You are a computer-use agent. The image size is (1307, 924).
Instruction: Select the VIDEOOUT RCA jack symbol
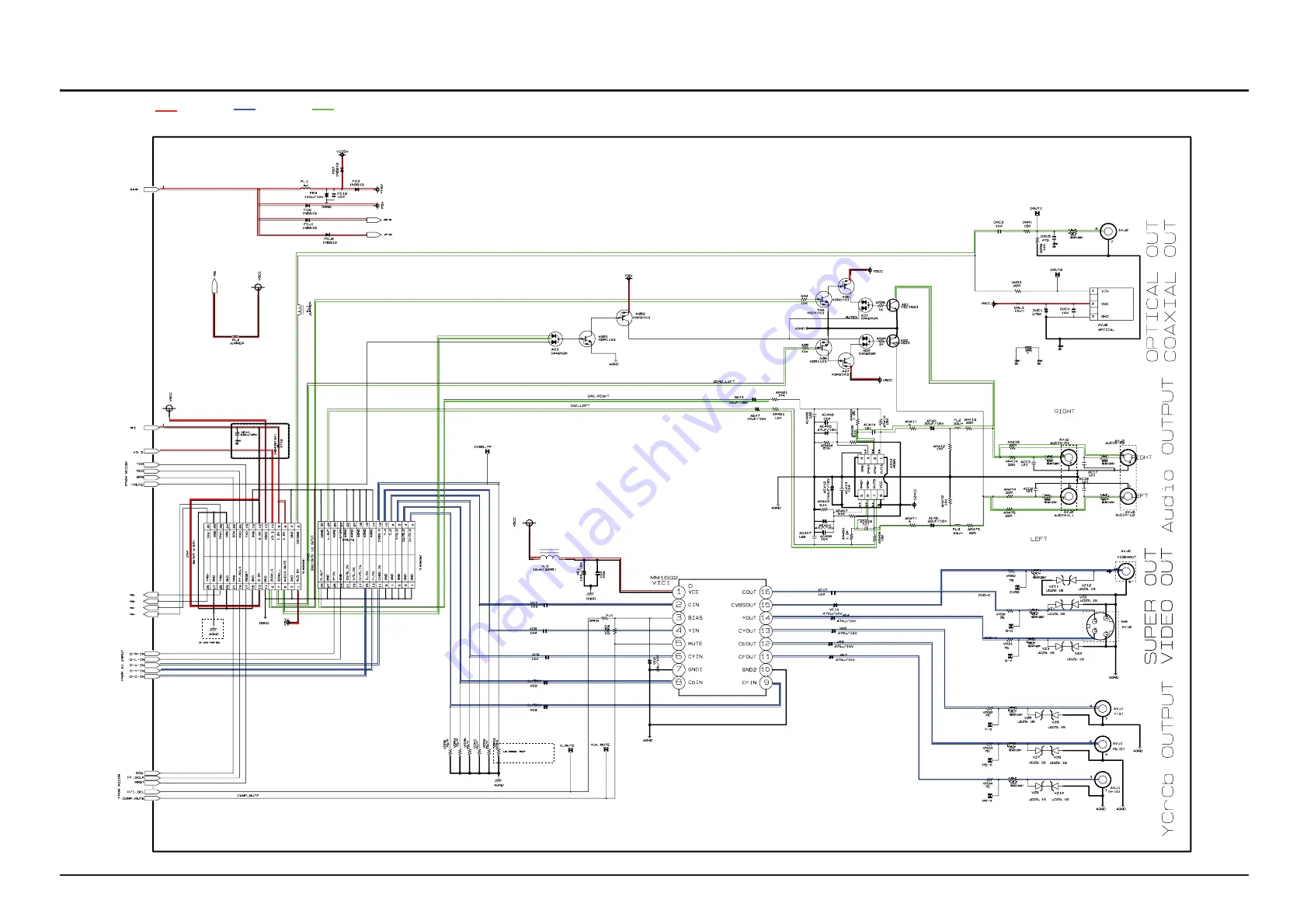pyautogui.click(x=1126, y=572)
